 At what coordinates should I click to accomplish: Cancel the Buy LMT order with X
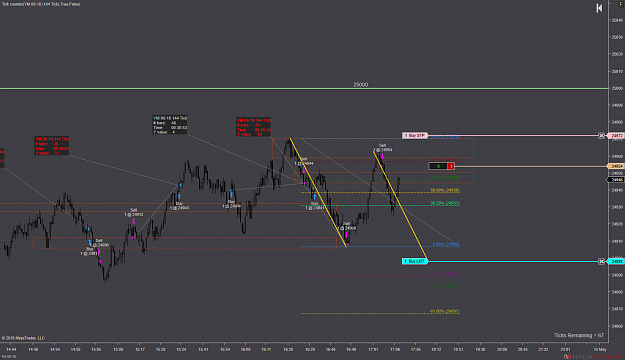coord(601,262)
